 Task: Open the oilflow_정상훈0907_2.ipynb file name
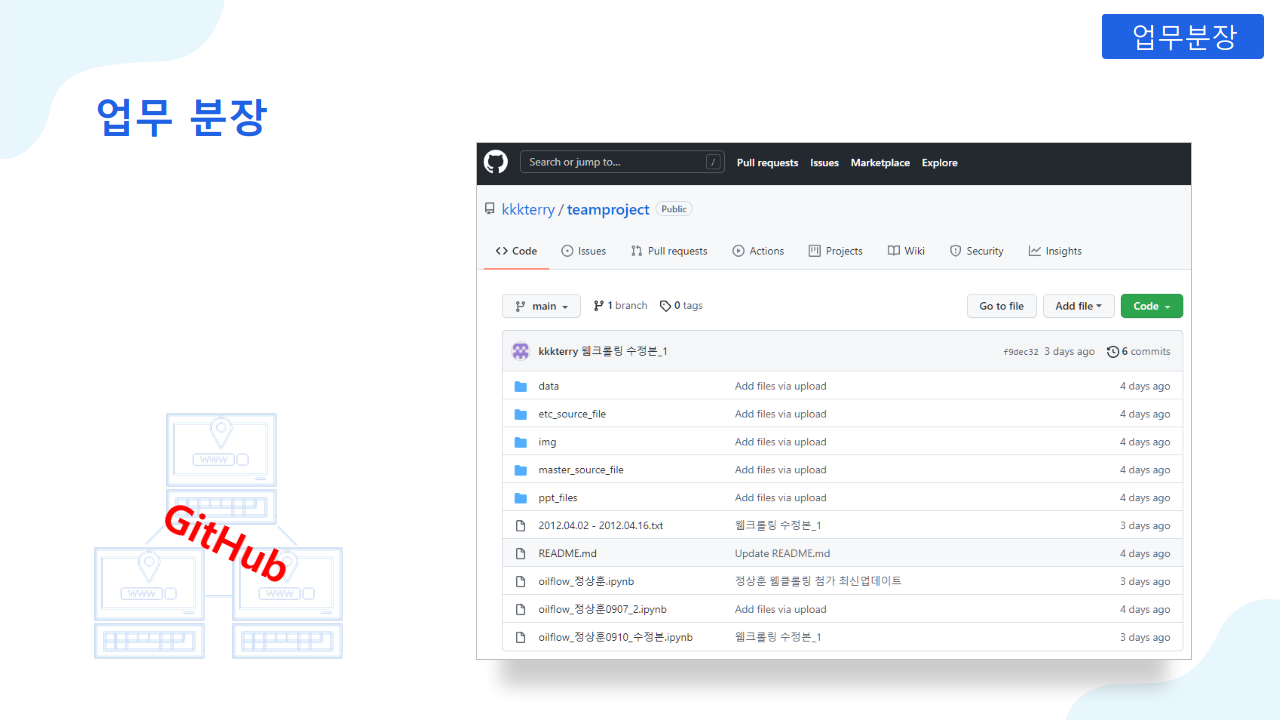point(602,609)
